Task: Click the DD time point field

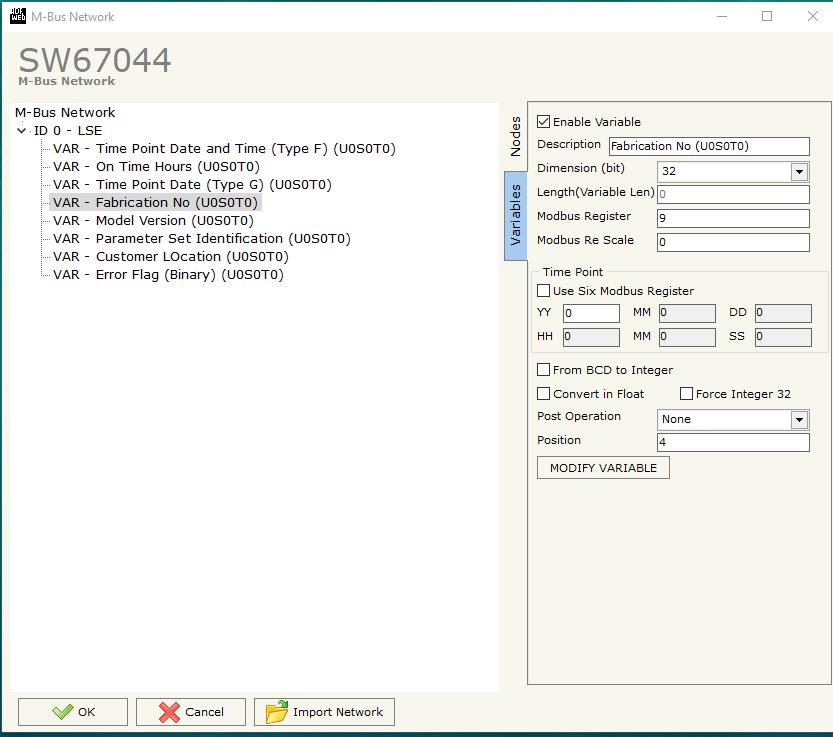Action: click(783, 313)
